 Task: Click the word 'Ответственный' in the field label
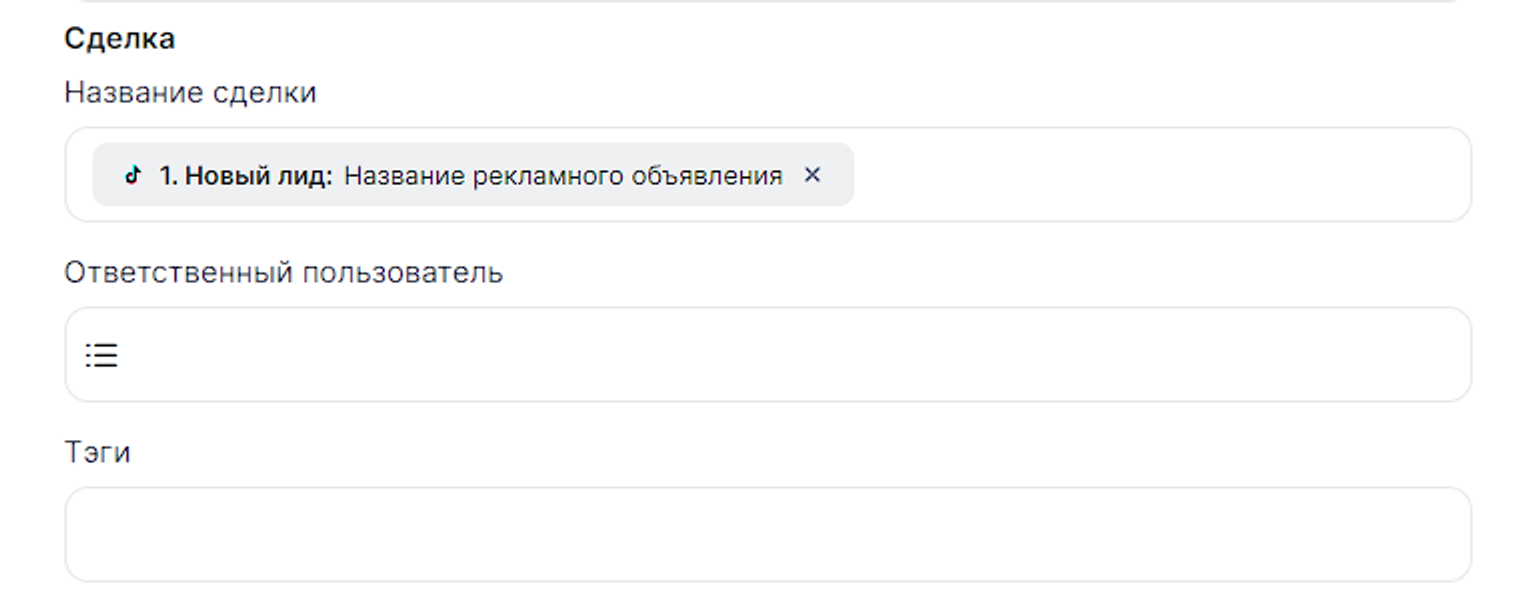coord(178,273)
